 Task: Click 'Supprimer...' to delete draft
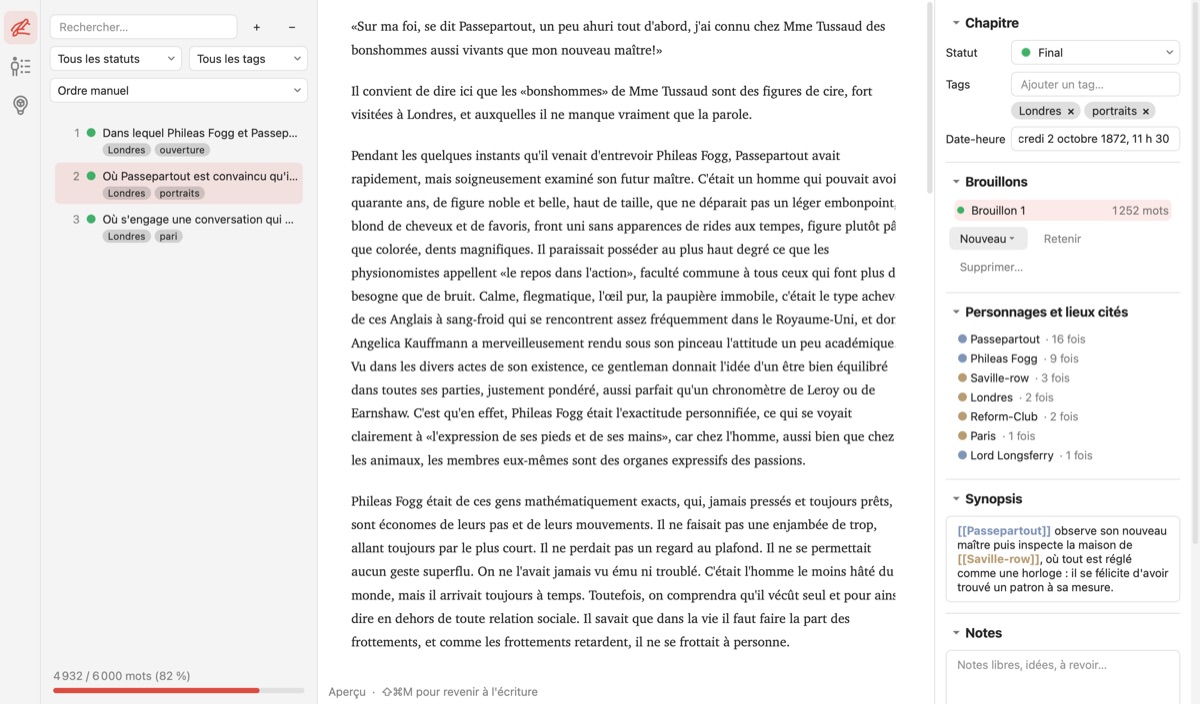991,267
